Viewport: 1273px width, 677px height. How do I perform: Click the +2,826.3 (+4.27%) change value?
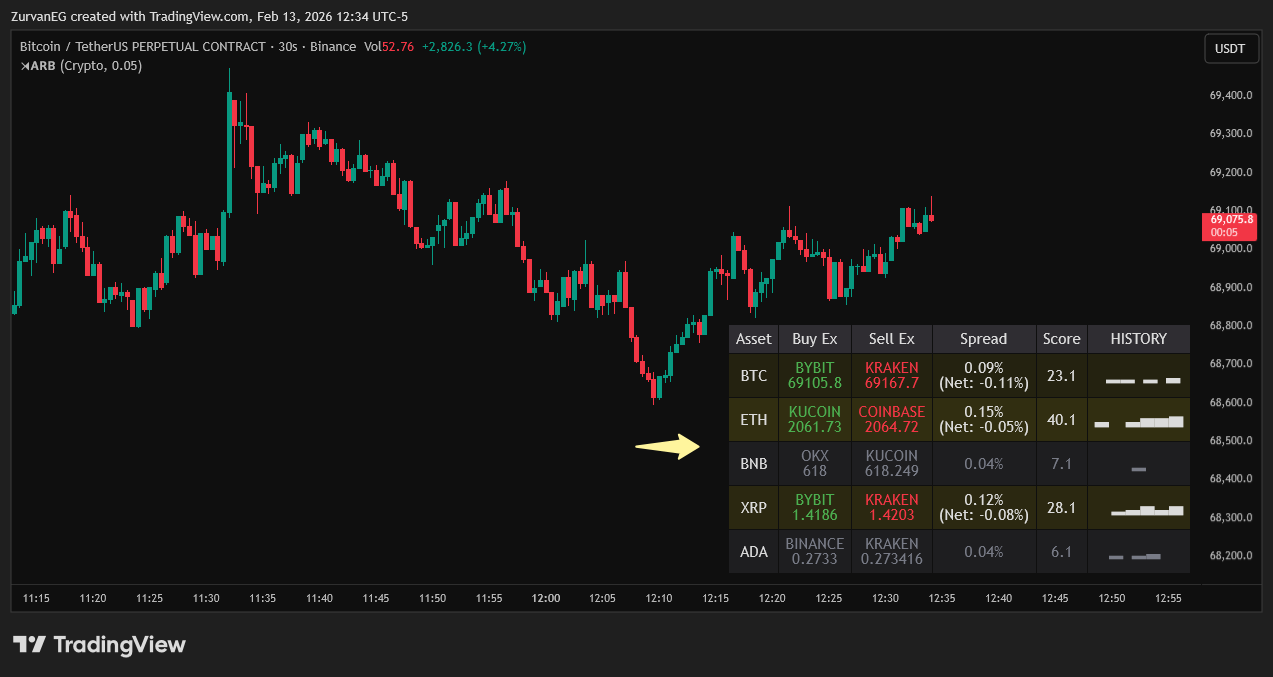[x=474, y=46]
